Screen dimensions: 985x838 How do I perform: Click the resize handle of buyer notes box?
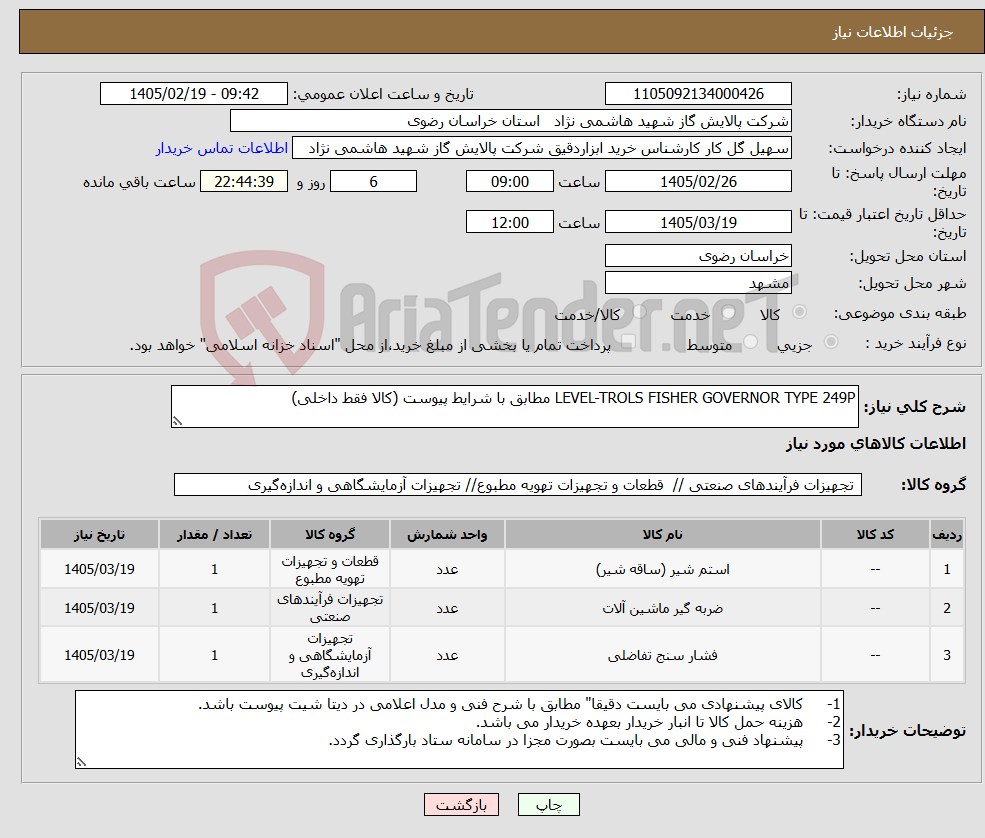click(81, 762)
